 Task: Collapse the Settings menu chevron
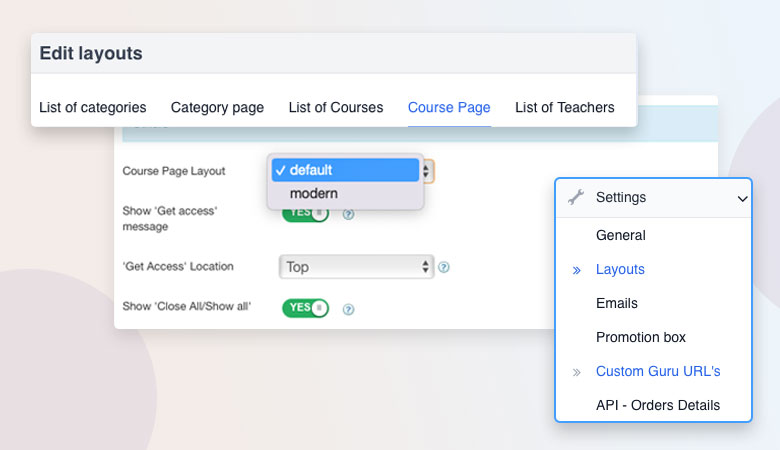click(x=742, y=199)
